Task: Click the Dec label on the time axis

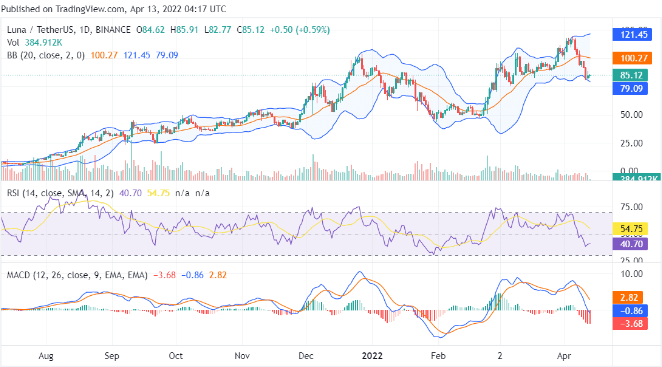Action: point(306,356)
